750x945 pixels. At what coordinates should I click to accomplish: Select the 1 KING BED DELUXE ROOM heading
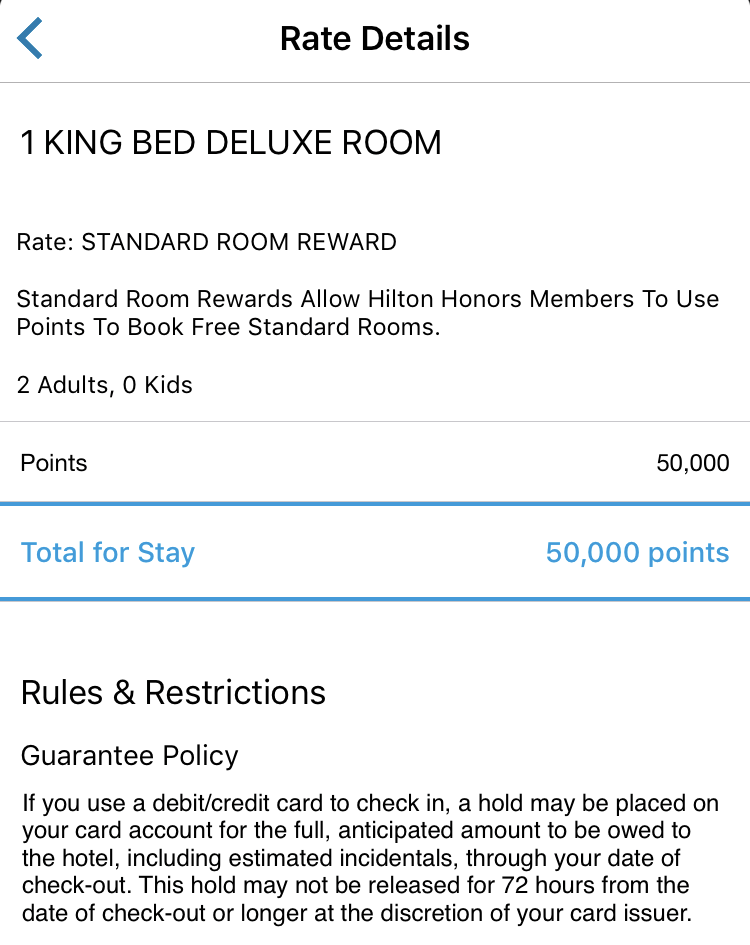coord(231,143)
